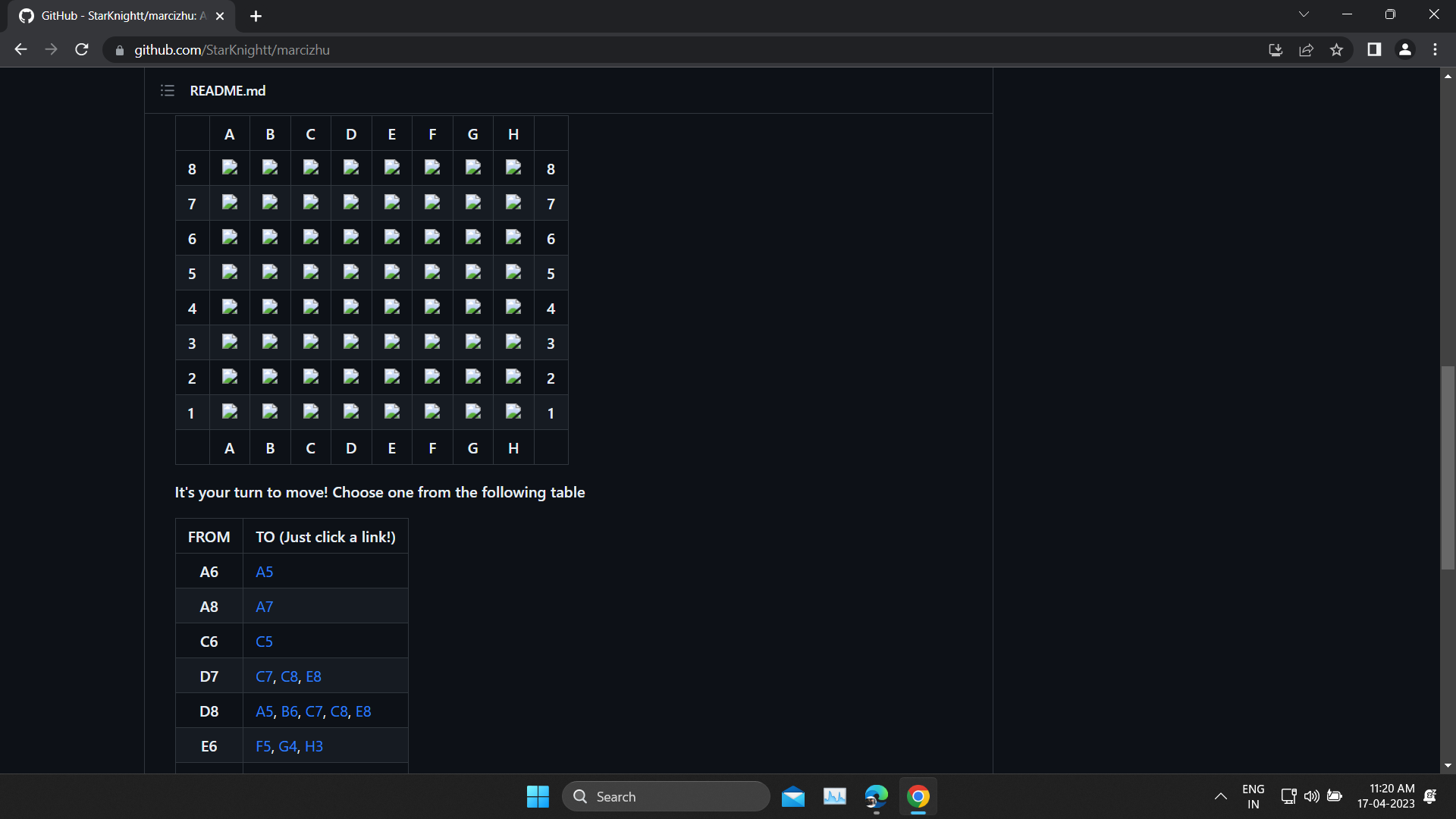This screenshot has height=819, width=1456.
Task: Toggle the bookmark star for this page
Action: point(1337,49)
